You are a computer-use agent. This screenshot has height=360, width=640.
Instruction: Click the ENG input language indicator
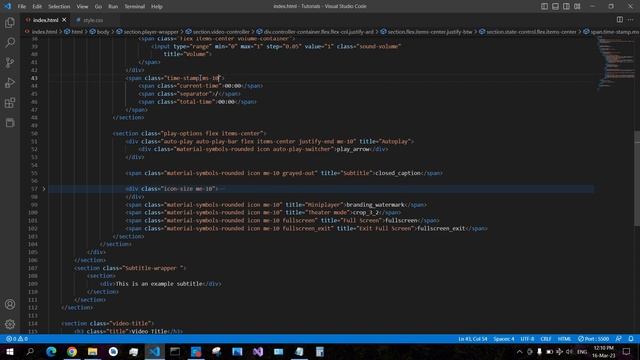pos(582,351)
